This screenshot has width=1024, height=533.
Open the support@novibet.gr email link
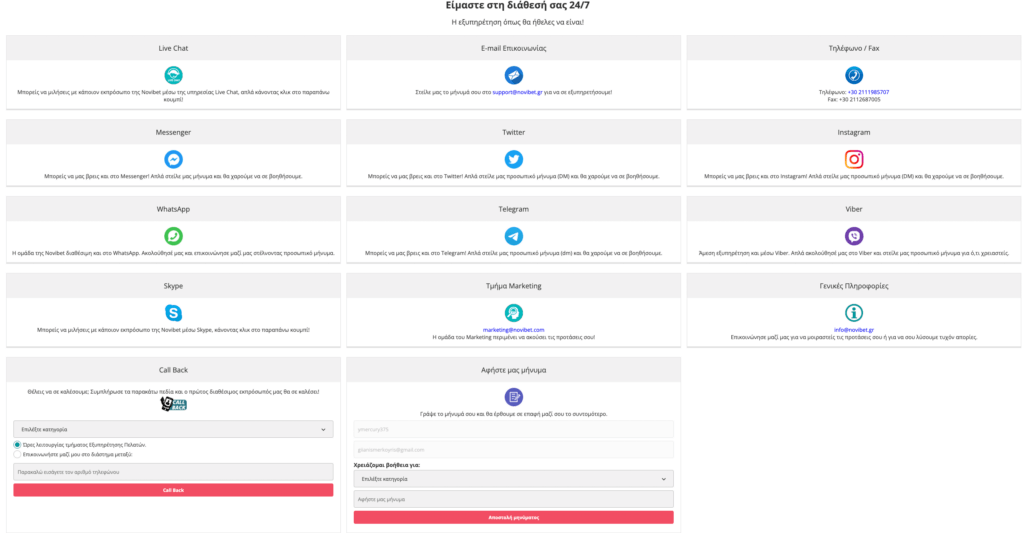pos(517,92)
